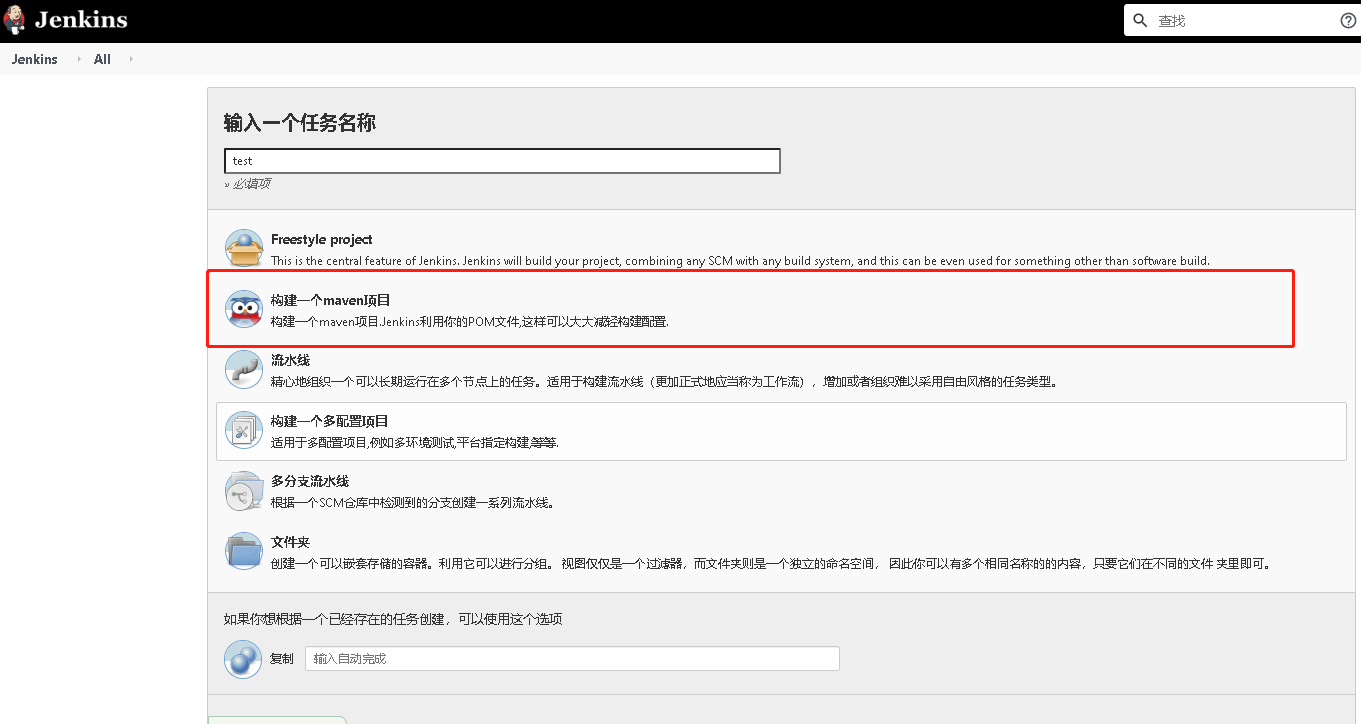Open the All breadcrumb entry
Viewport: 1361px width, 724px height.
point(101,59)
